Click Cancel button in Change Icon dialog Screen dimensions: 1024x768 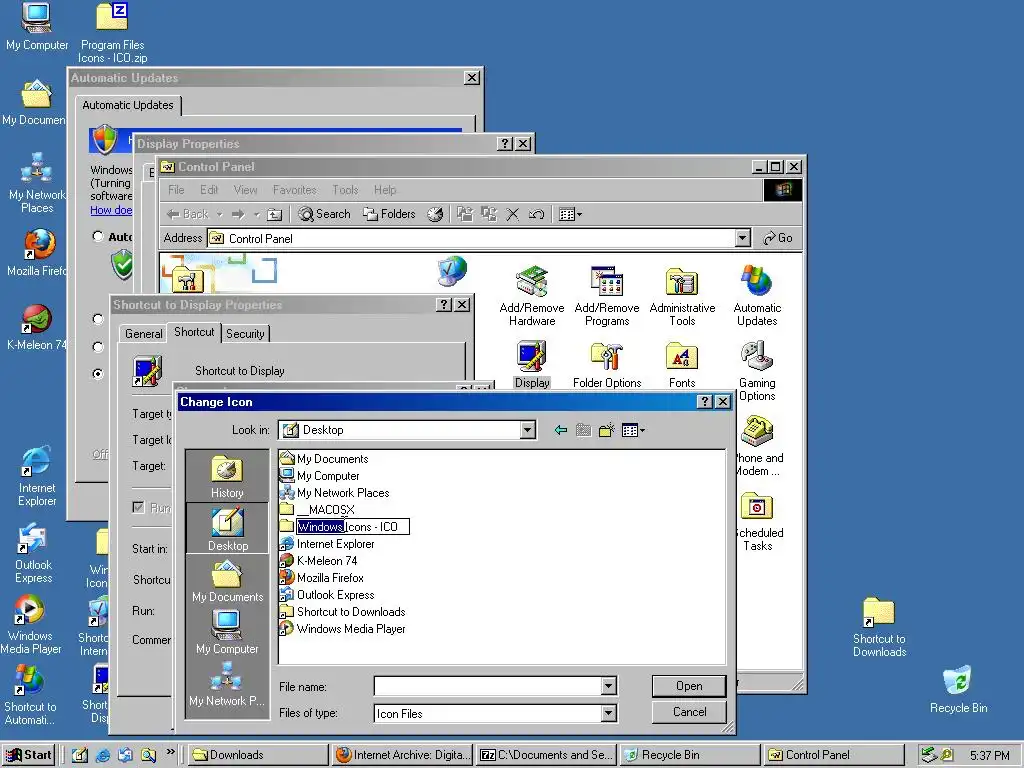click(x=689, y=712)
